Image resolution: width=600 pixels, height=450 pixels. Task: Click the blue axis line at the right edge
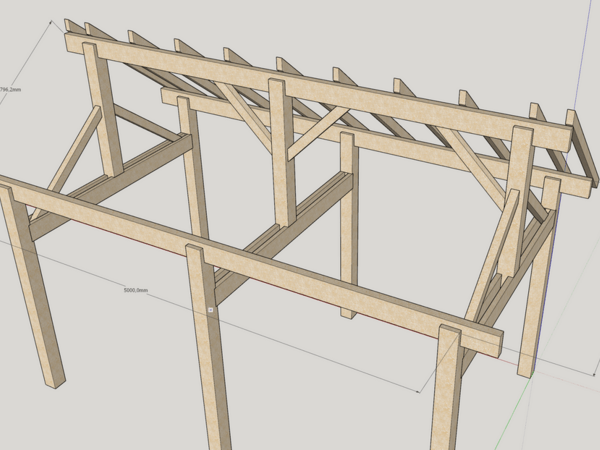tap(583, 60)
